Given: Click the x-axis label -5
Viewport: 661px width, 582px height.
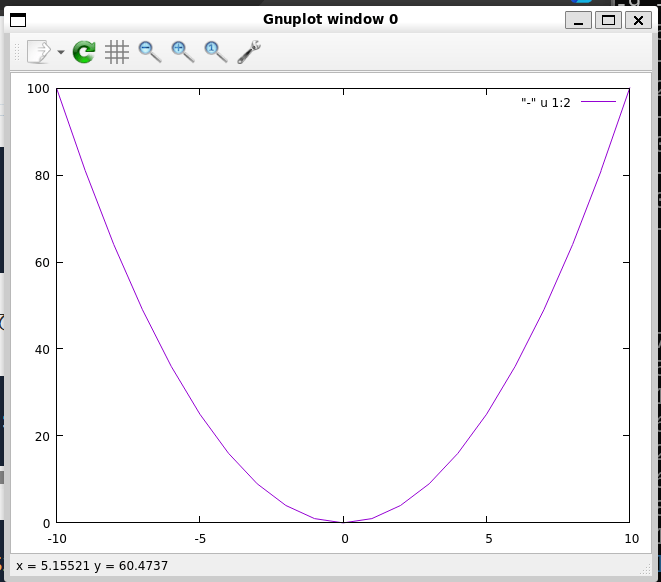Looking at the screenshot, I should [x=200, y=539].
